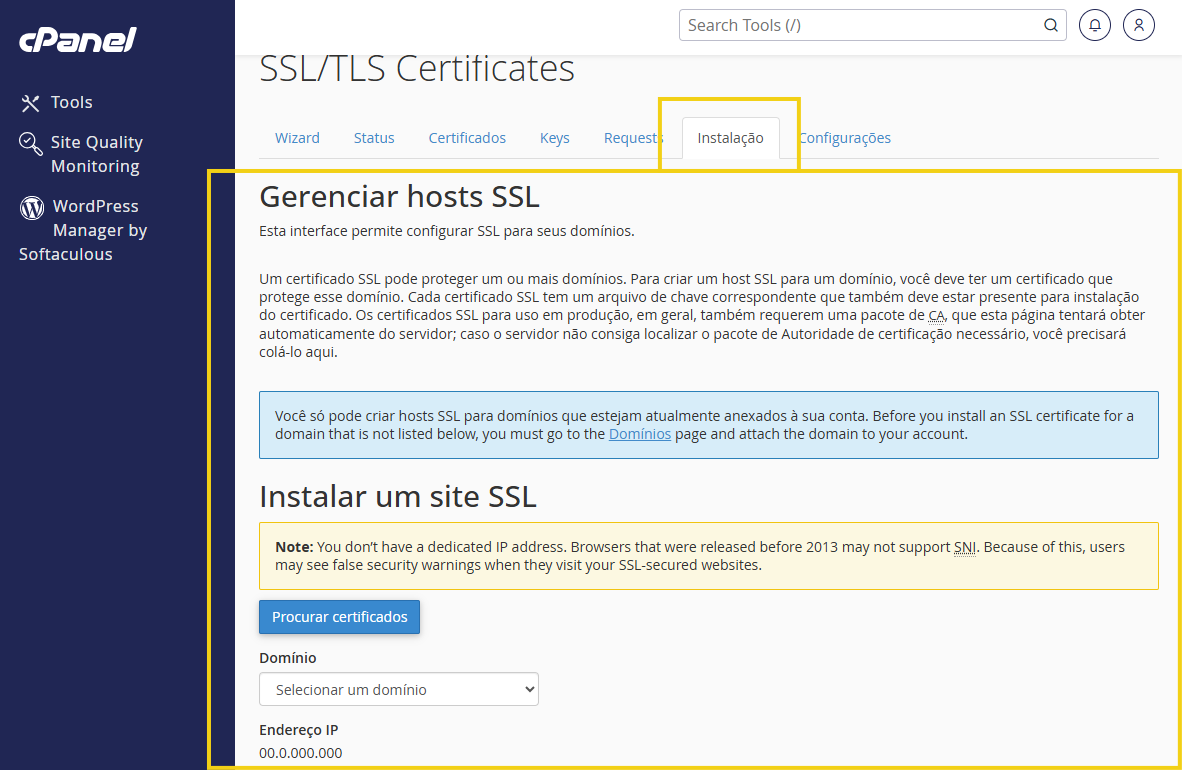Switch to the Configurações tab

coord(844,138)
